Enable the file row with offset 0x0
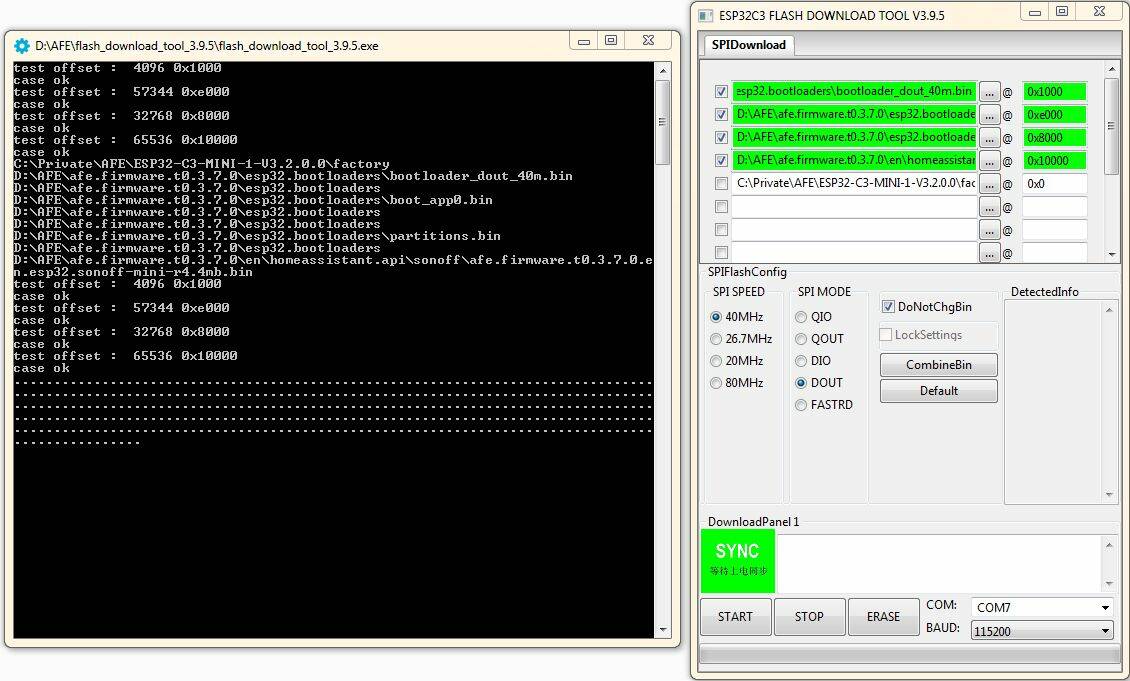This screenshot has height=681, width=1130. pyautogui.click(x=721, y=184)
